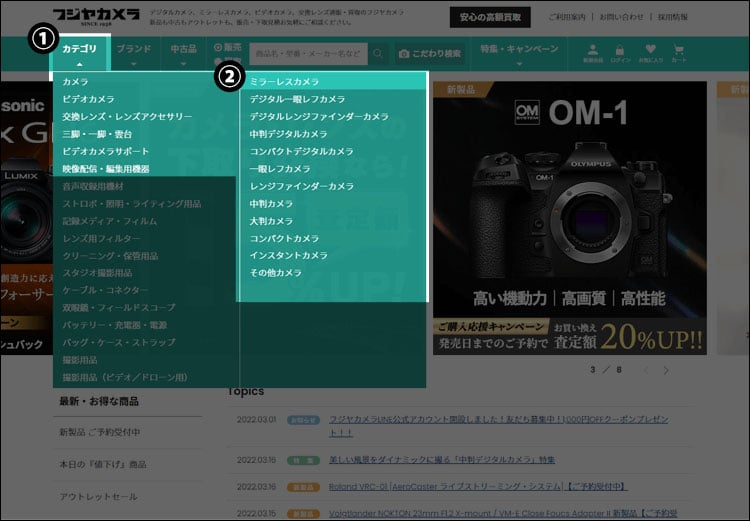This screenshot has height=521, width=750.
Task: Click the 安心の高額買取 button
Action: 490,17
